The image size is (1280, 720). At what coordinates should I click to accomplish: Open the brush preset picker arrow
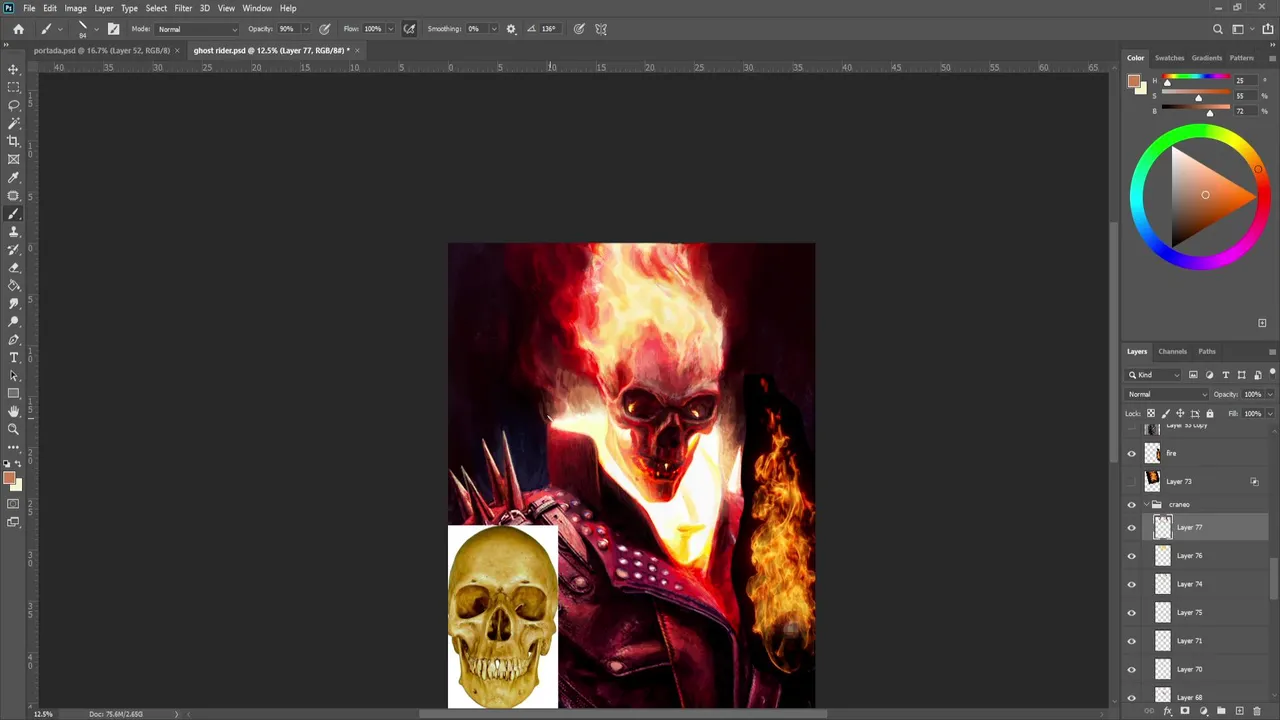click(96, 29)
